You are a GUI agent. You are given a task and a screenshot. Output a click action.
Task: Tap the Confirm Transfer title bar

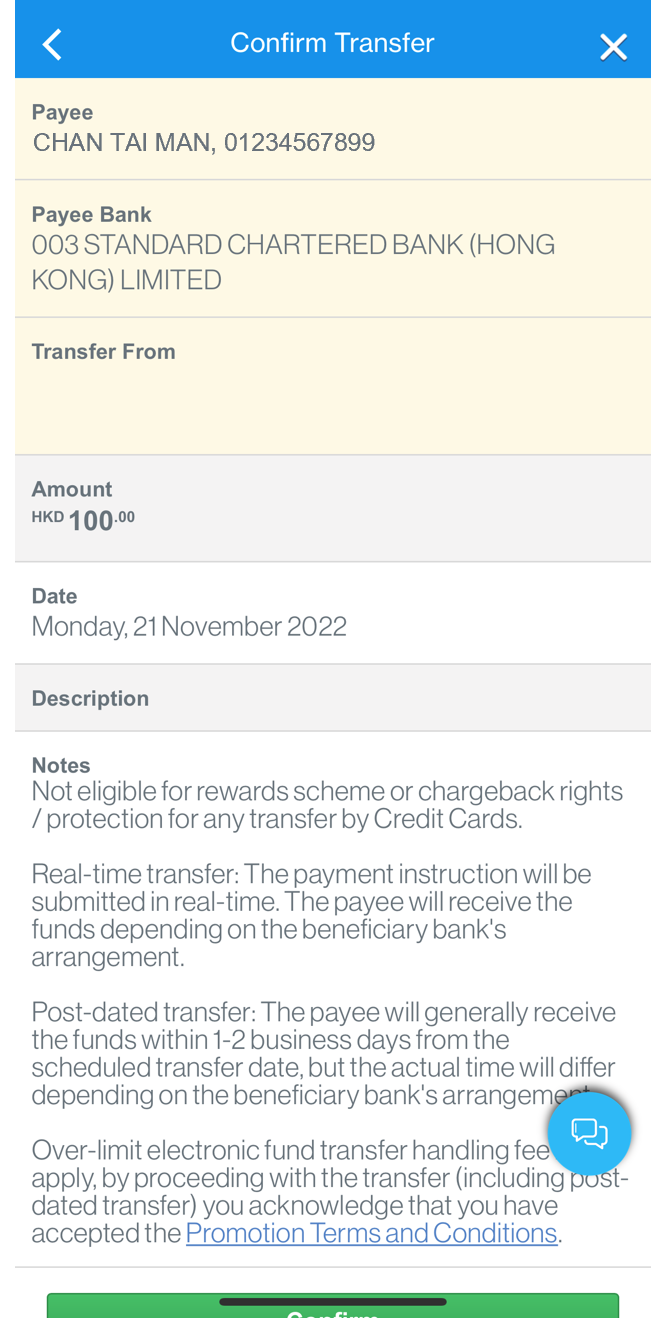(332, 42)
